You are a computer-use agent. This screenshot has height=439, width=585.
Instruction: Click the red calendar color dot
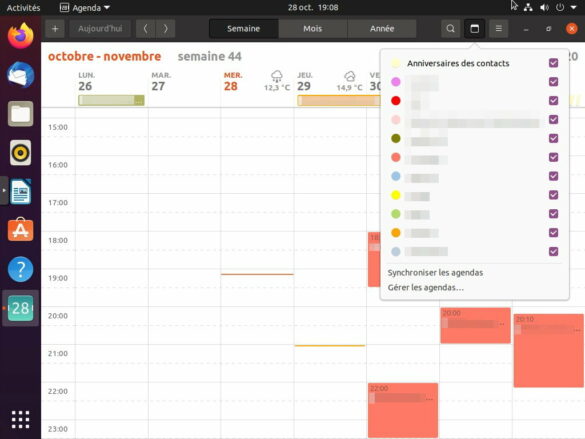[x=395, y=101]
